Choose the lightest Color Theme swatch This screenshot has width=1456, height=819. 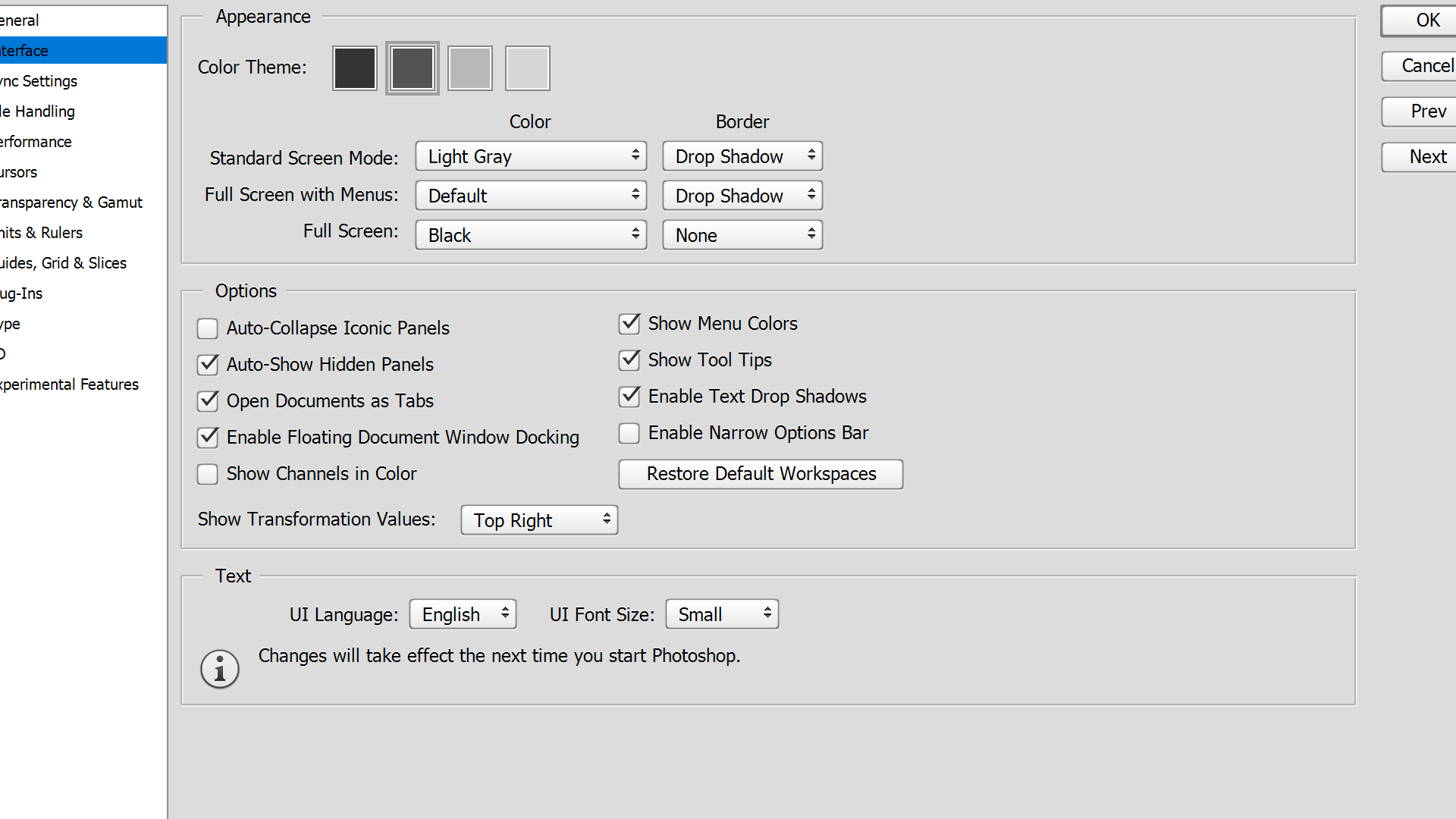pos(527,67)
